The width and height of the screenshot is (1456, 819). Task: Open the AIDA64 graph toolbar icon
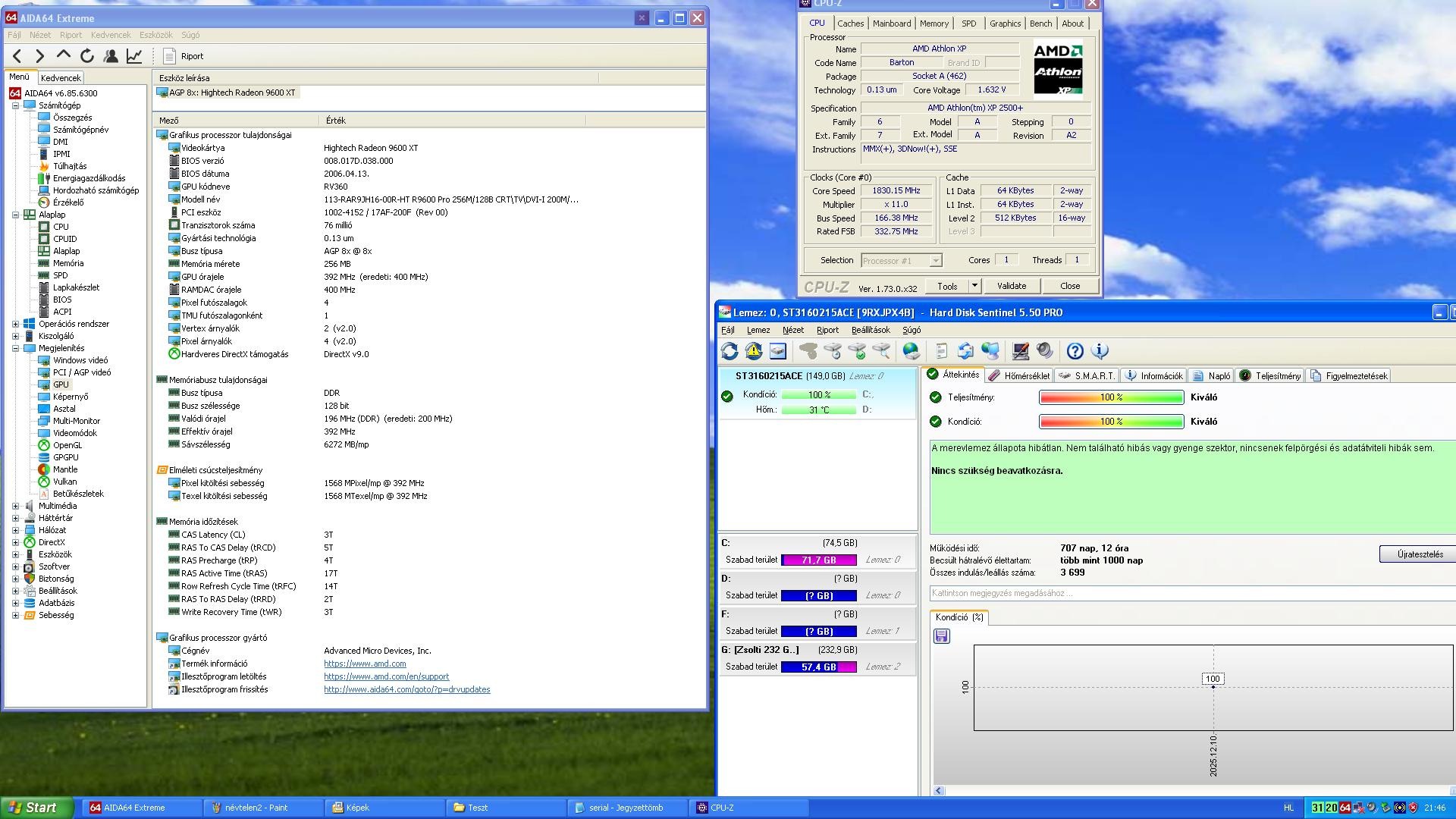pos(134,56)
